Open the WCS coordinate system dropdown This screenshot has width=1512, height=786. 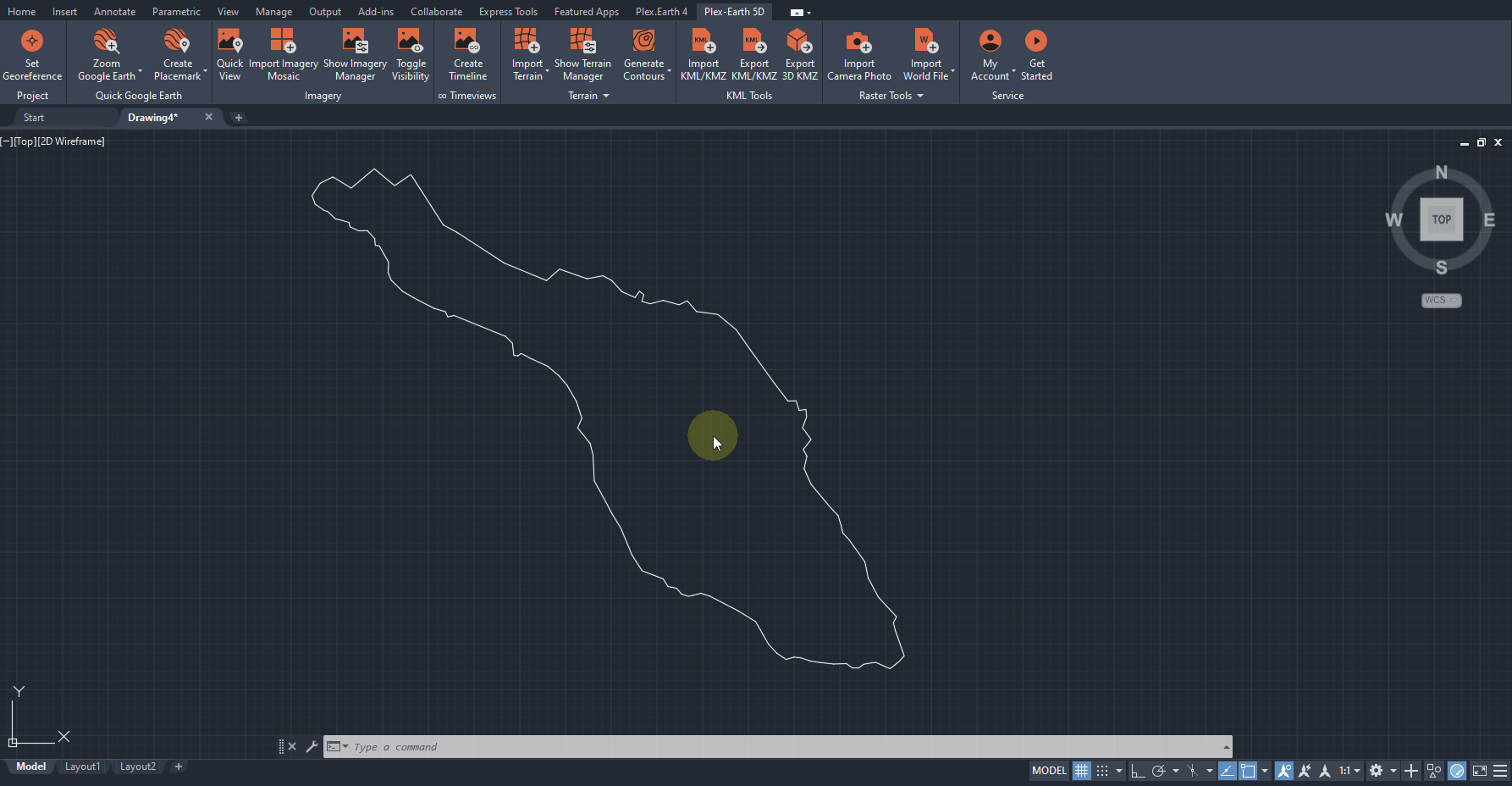point(1441,300)
